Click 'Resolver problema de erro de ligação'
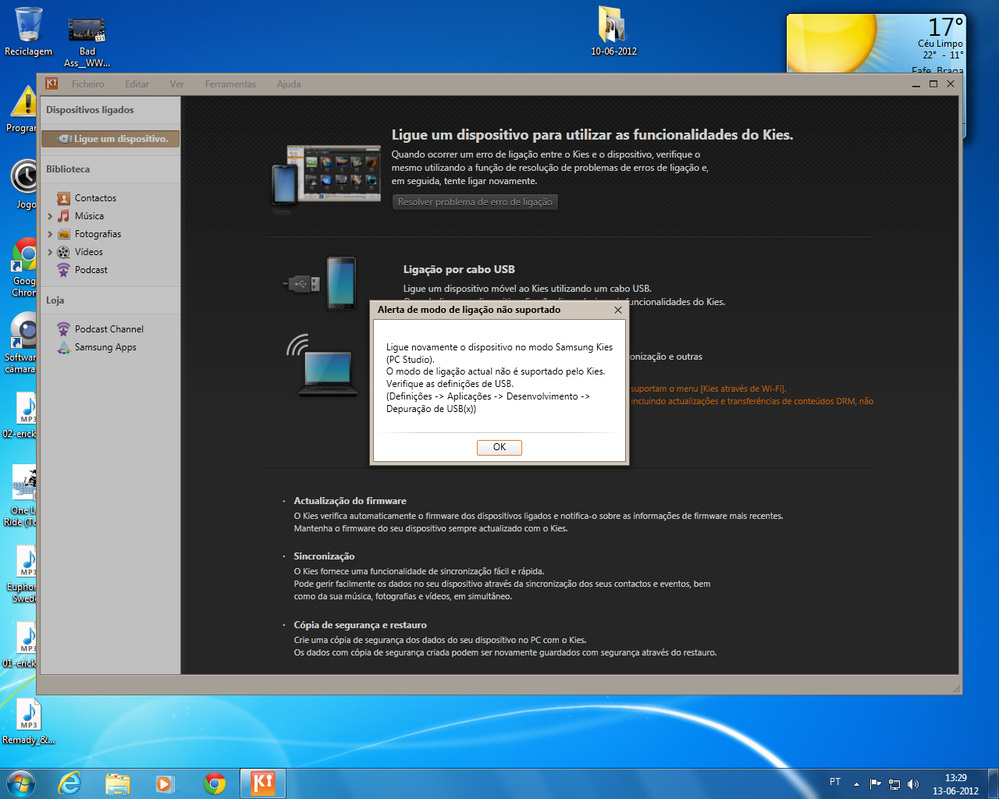 click(473, 201)
